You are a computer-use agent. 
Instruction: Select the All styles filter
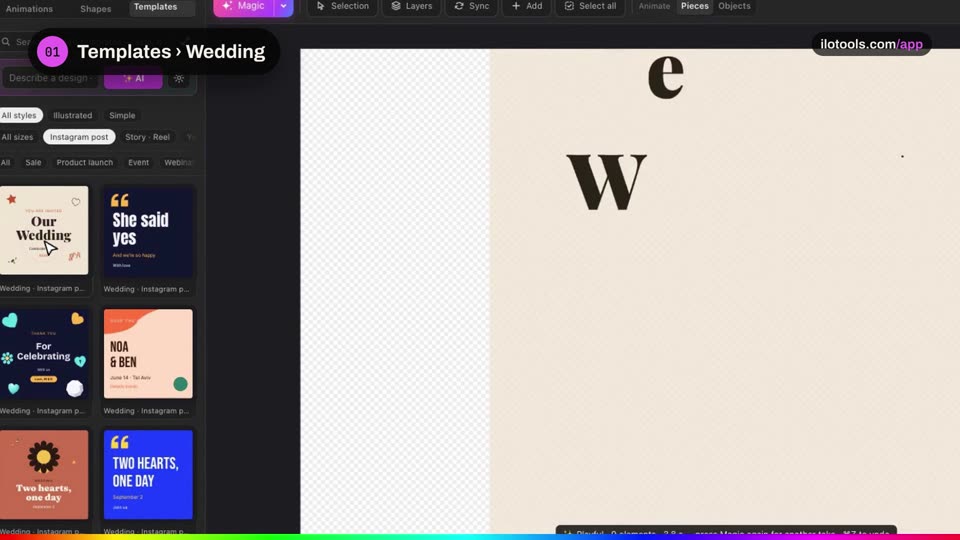pos(19,115)
